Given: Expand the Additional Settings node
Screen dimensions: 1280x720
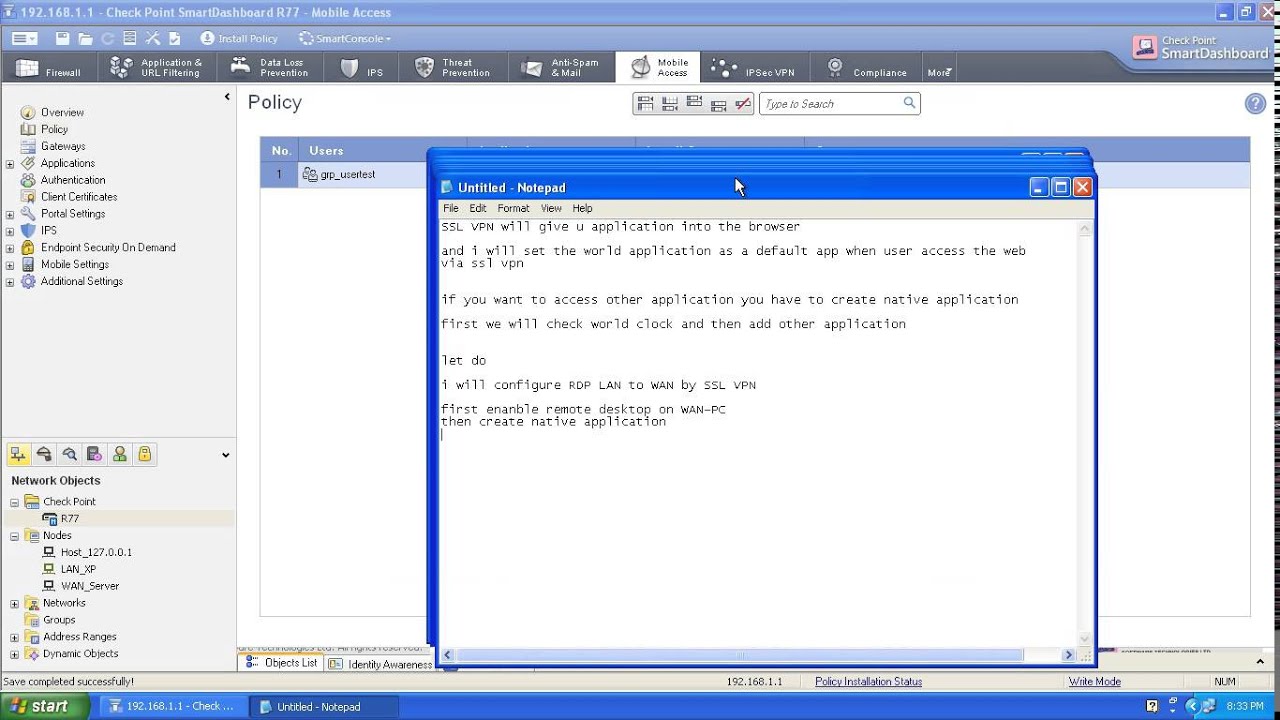Looking at the screenshot, I should 10,282.
